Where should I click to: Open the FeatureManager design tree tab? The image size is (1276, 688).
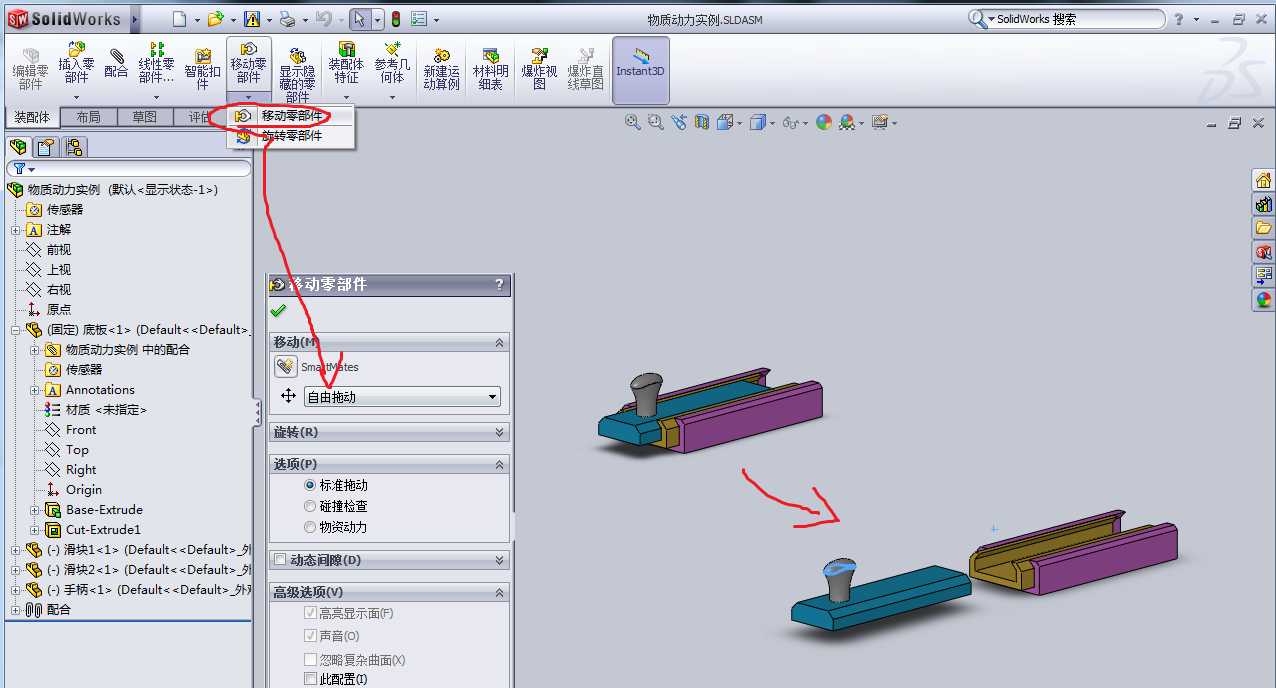pyautogui.click(x=17, y=147)
